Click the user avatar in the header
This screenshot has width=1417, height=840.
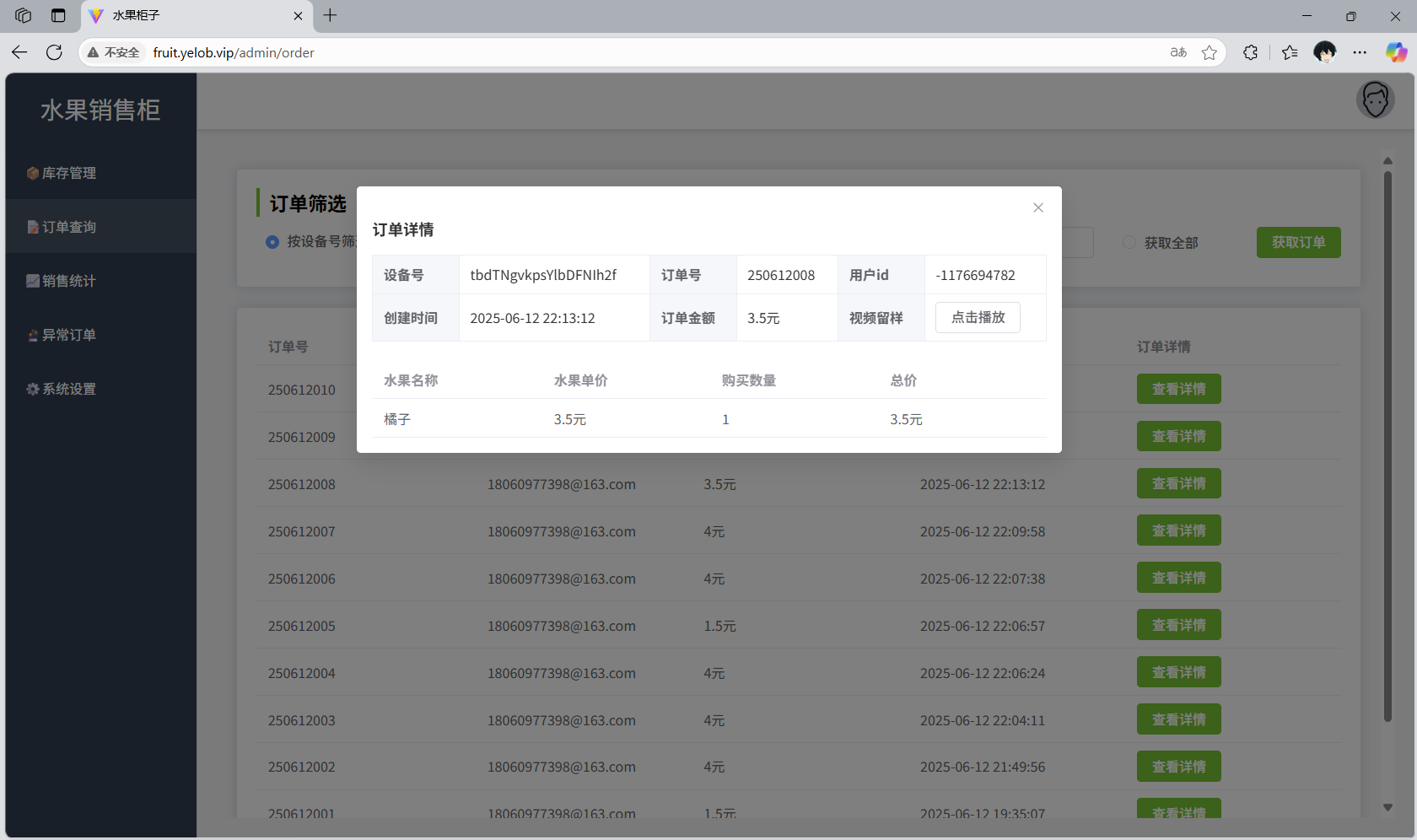pyautogui.click(x=1375, y=100)
